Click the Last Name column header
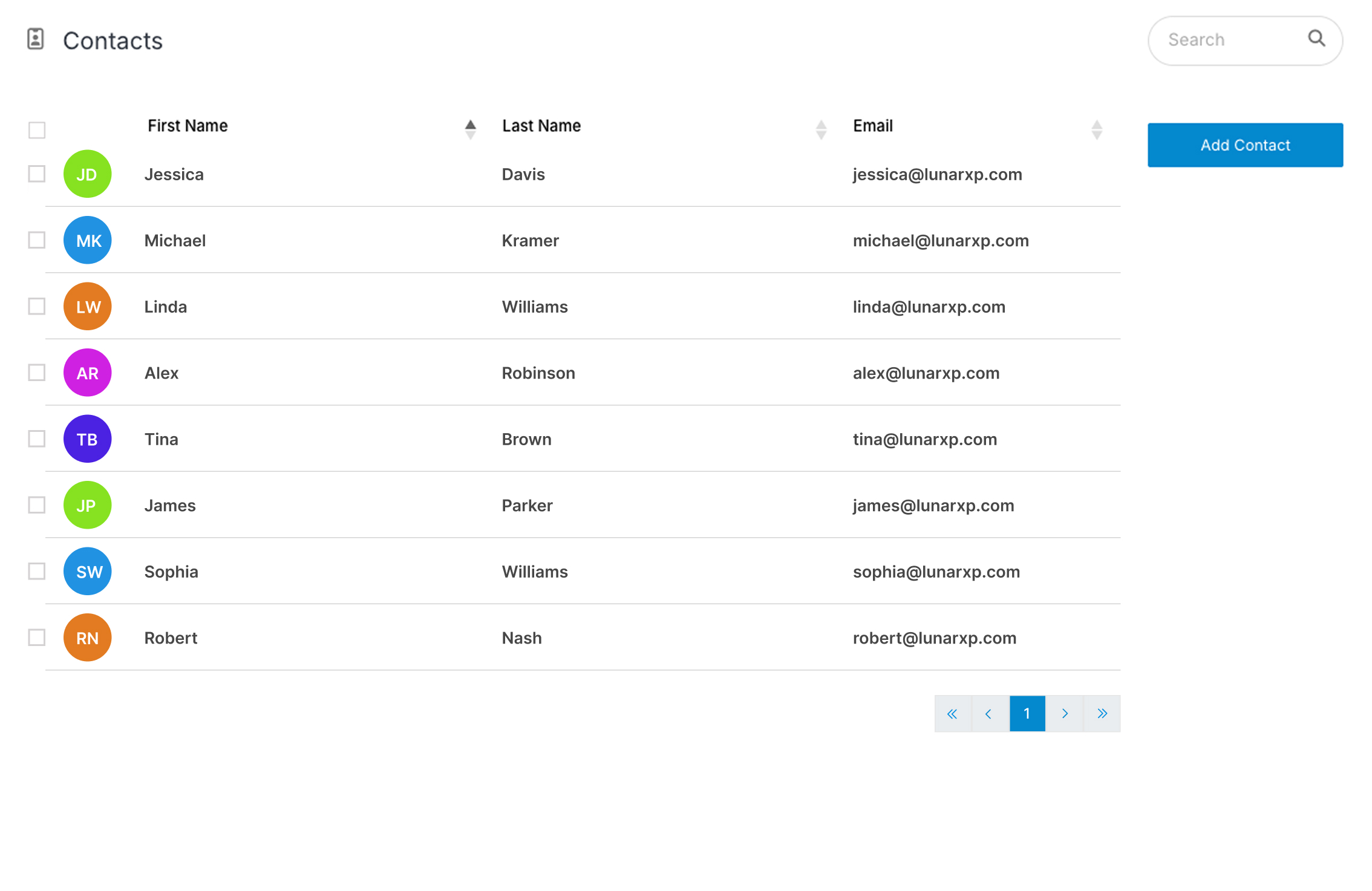Screen dimensions: 1372x891 tap(541, 126)
